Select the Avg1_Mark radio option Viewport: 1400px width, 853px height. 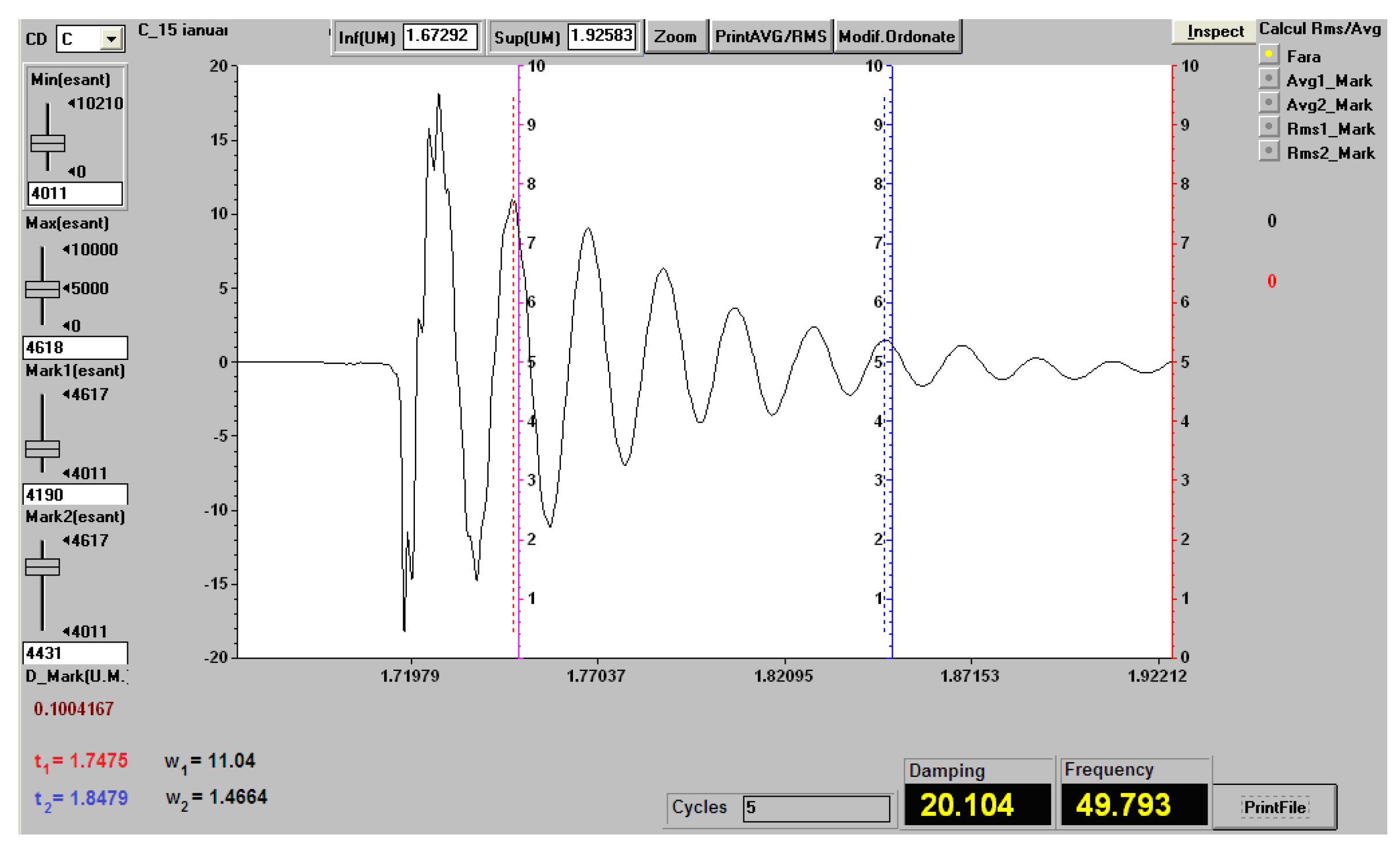[x=1268, y=78]
